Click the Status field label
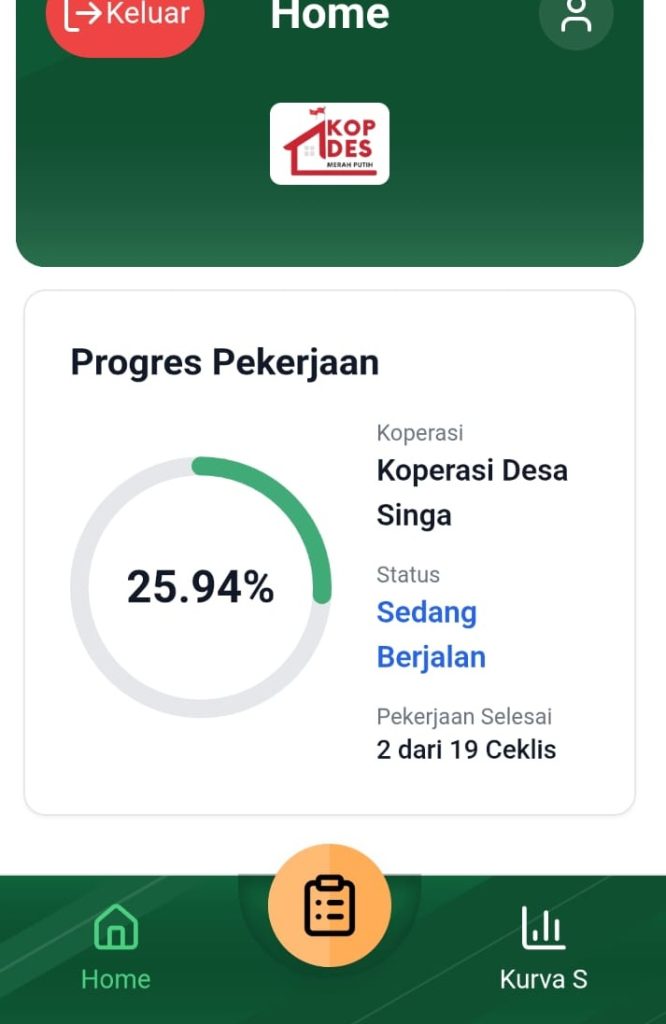666x1024 pixels. [x=408, y=575]
